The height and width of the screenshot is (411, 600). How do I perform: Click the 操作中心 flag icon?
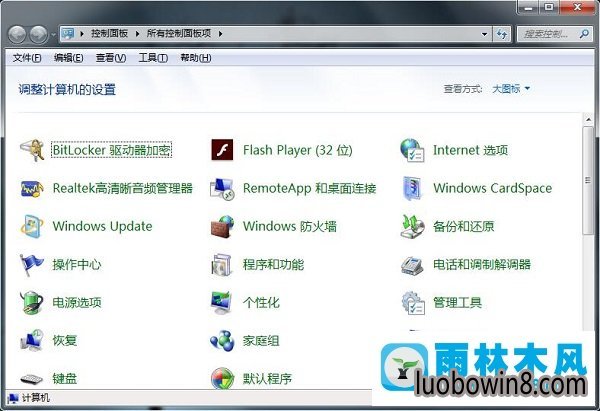coord(33,264)
